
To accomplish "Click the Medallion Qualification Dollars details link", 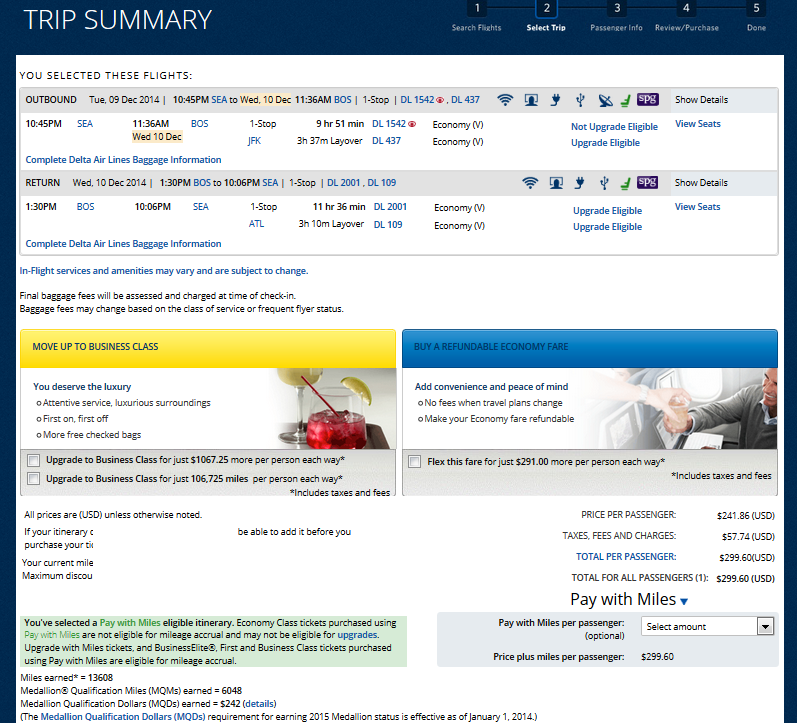I will point(260,704).
